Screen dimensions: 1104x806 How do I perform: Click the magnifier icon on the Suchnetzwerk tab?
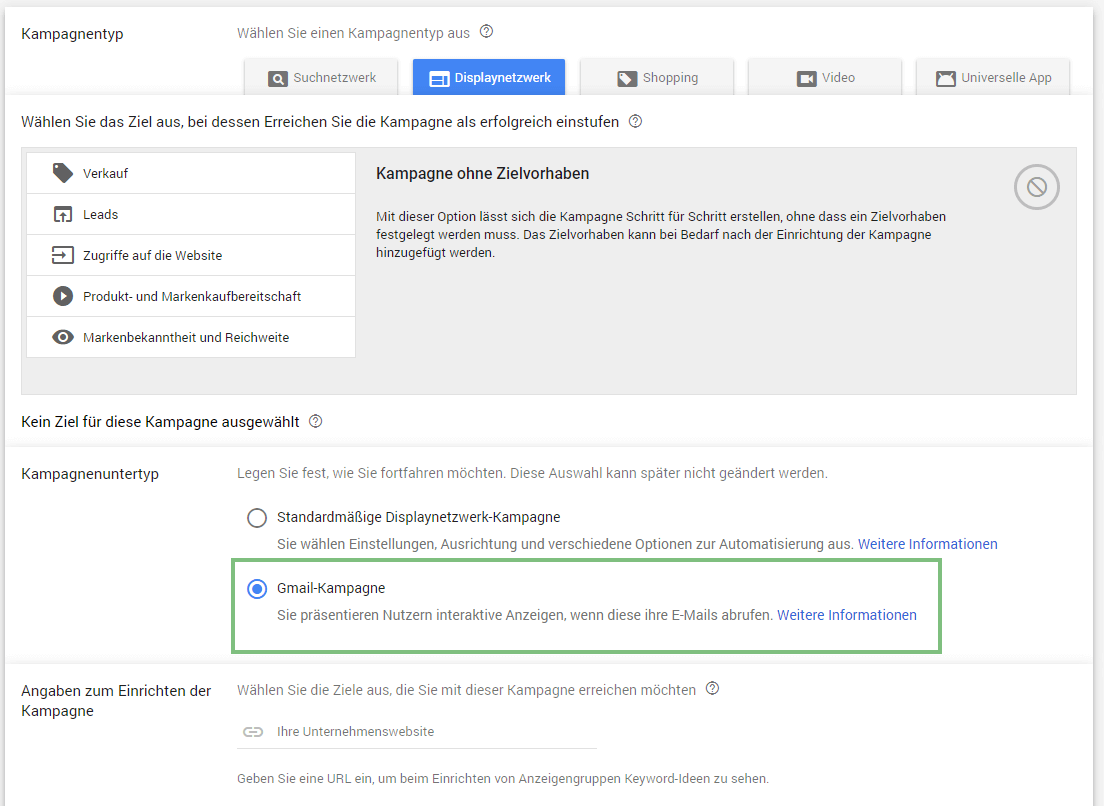click(277, 77)
